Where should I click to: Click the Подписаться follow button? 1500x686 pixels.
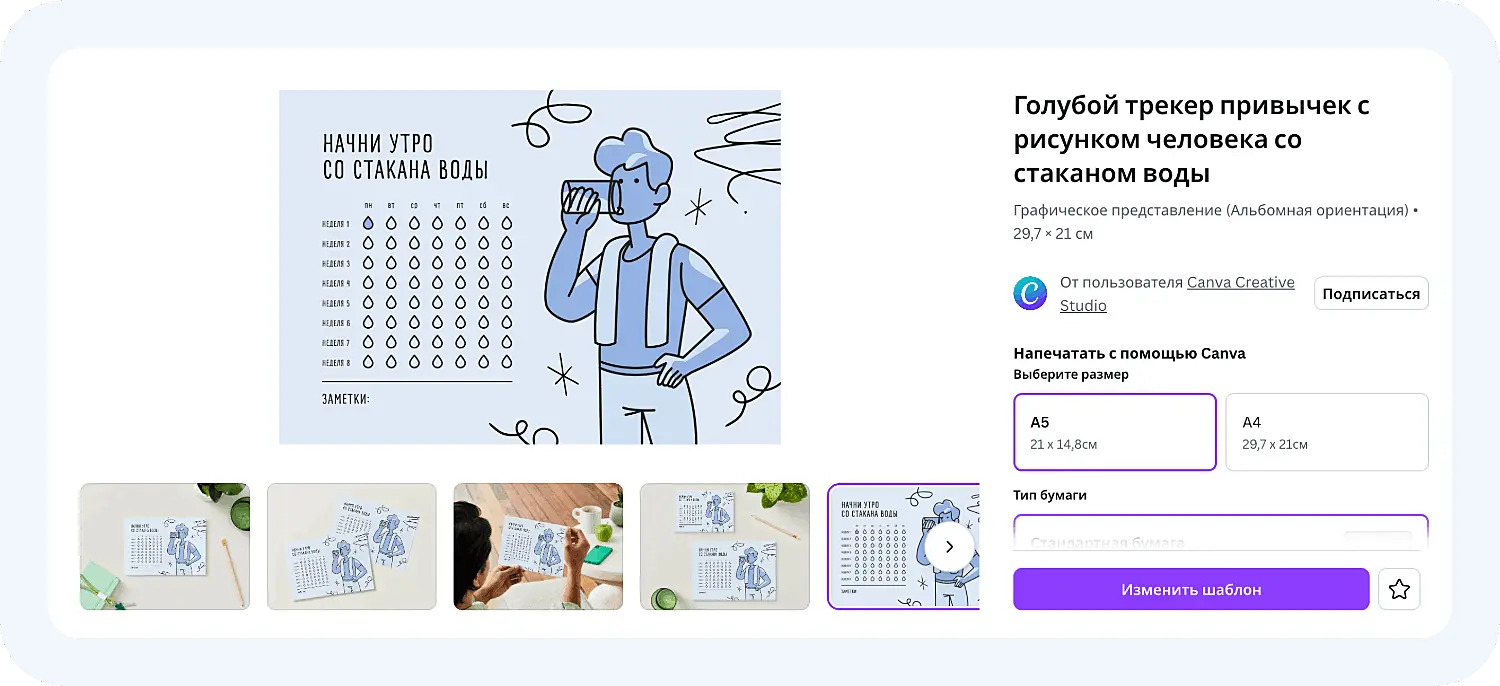[1371, 294]
